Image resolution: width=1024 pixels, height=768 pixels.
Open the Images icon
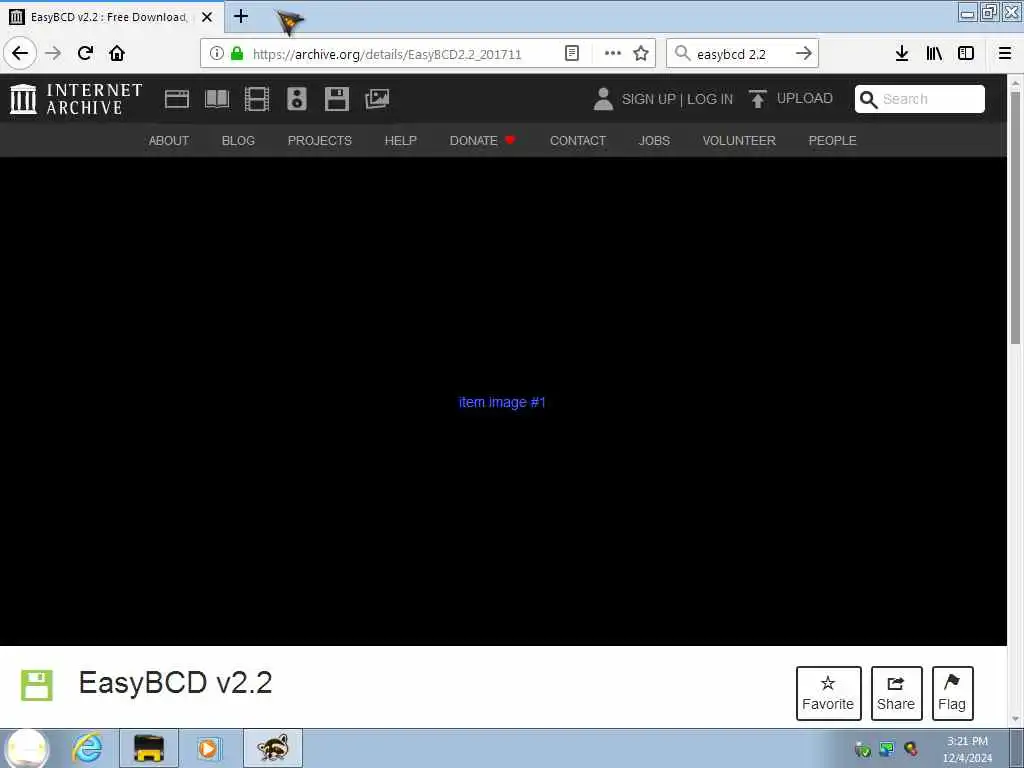pyautogui.click(x=377, y=99)
